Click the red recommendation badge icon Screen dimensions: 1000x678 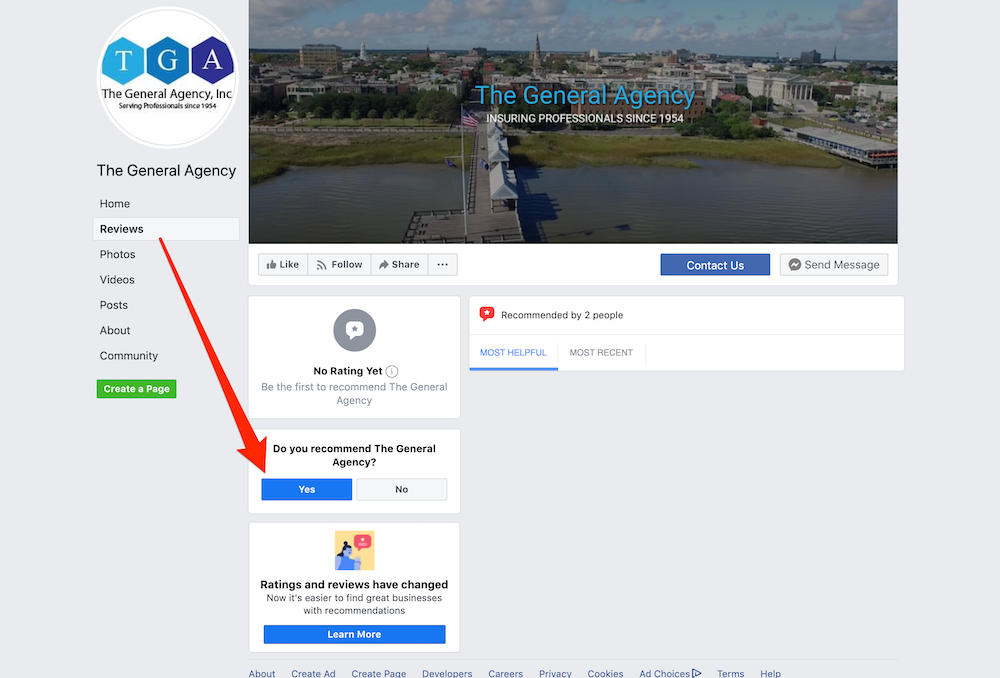click(x=487, y=314)
